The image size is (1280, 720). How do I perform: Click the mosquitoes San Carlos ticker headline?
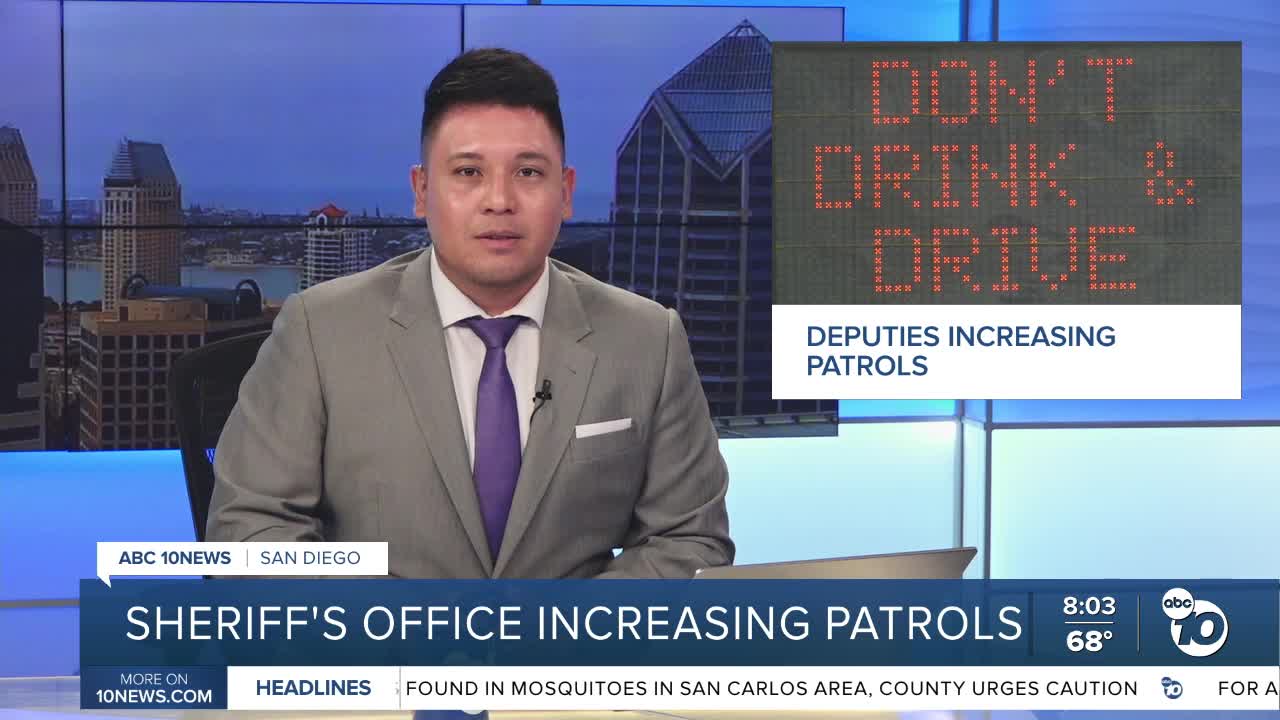(771, 688)
